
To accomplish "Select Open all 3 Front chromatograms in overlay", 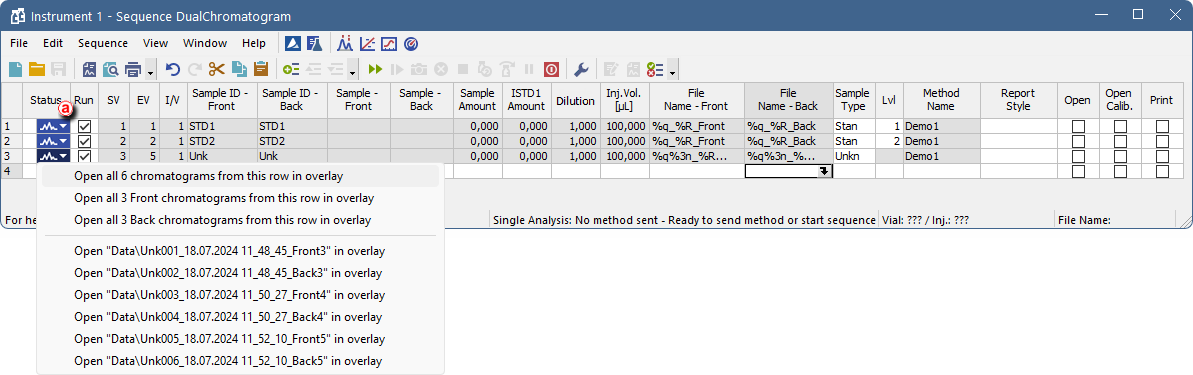I will click(240, 199).
